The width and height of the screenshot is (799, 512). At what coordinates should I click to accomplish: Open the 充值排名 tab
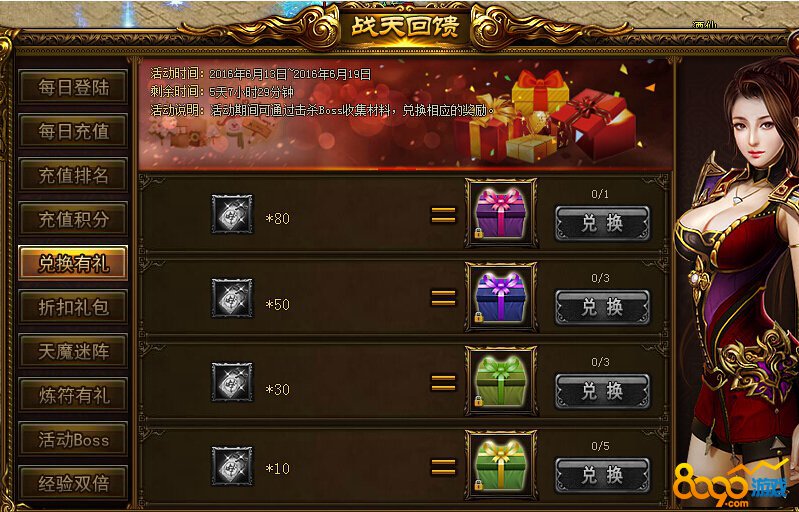pyautogui.click(x=73, y=175)
